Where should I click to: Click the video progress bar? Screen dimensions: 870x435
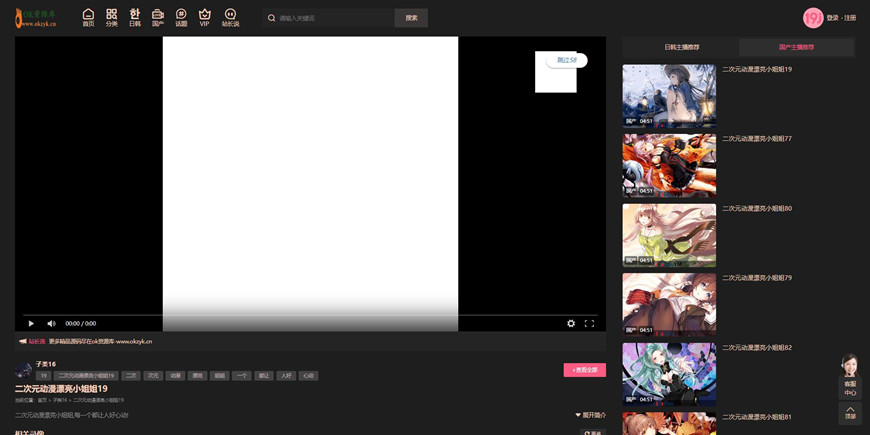[310, 315]
